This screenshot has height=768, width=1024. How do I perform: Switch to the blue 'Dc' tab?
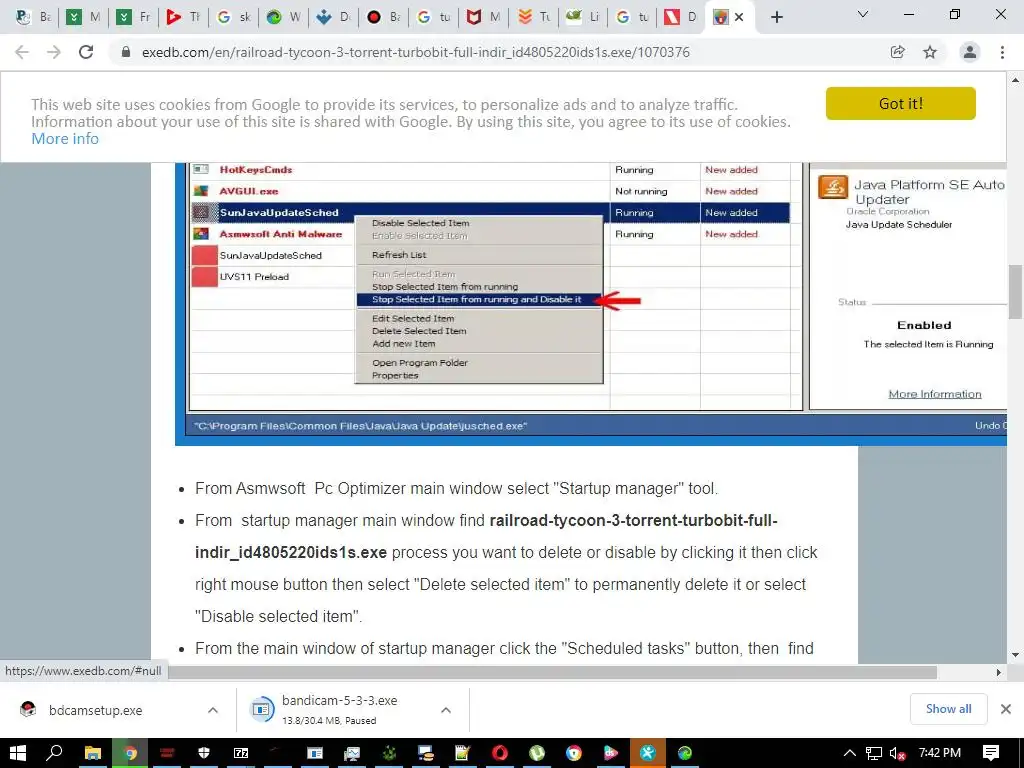pyautogui.click(x=333, y=17)
